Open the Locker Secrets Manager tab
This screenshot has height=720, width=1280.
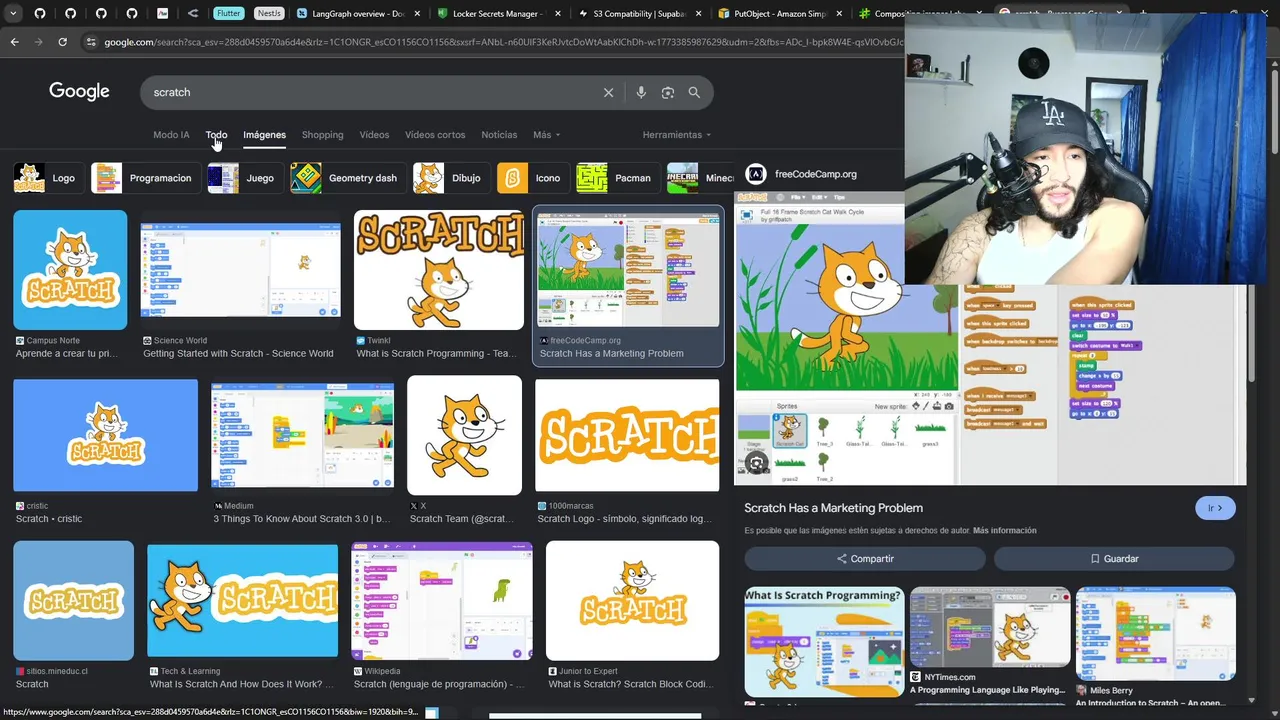[x=497, y=14]
